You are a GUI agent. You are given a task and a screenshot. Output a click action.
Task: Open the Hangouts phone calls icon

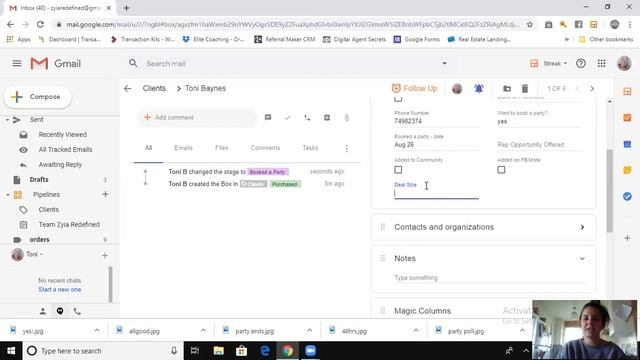(x=77, y=311)
